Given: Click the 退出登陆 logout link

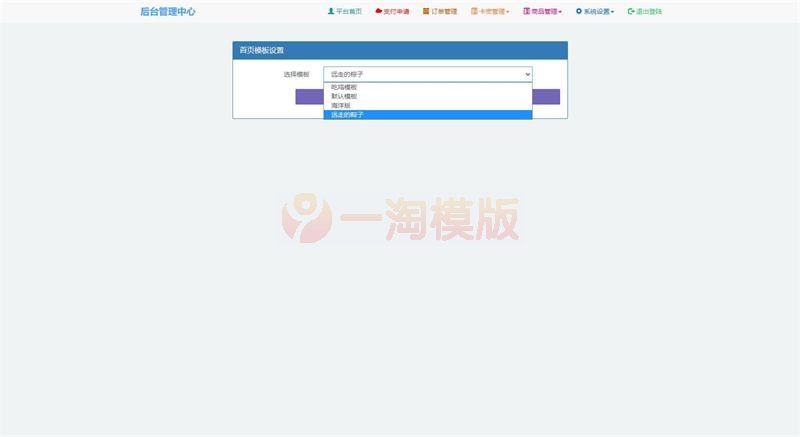Looking at the screenshot, I should pyautogui.click(x=644, y=11).
